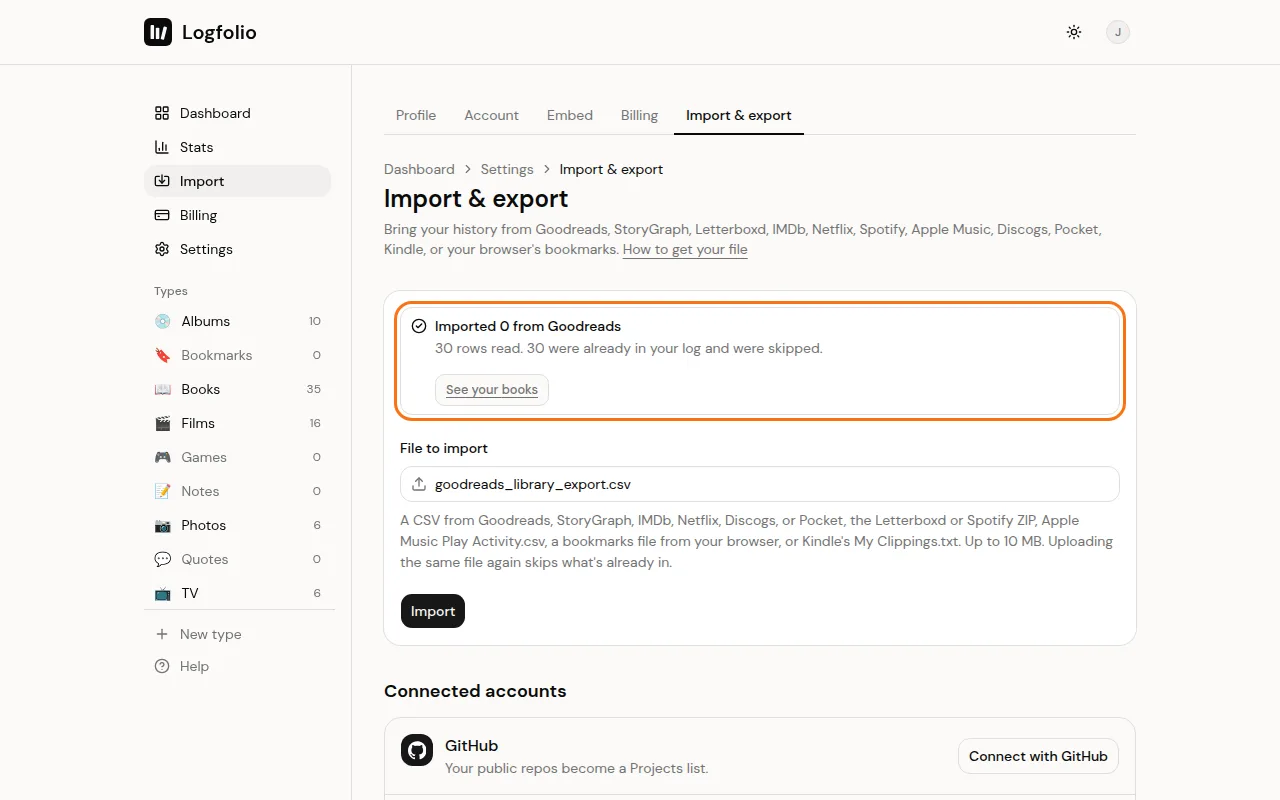Click the Import button
Screen dimensions: 1280x800
click(433, 611)
